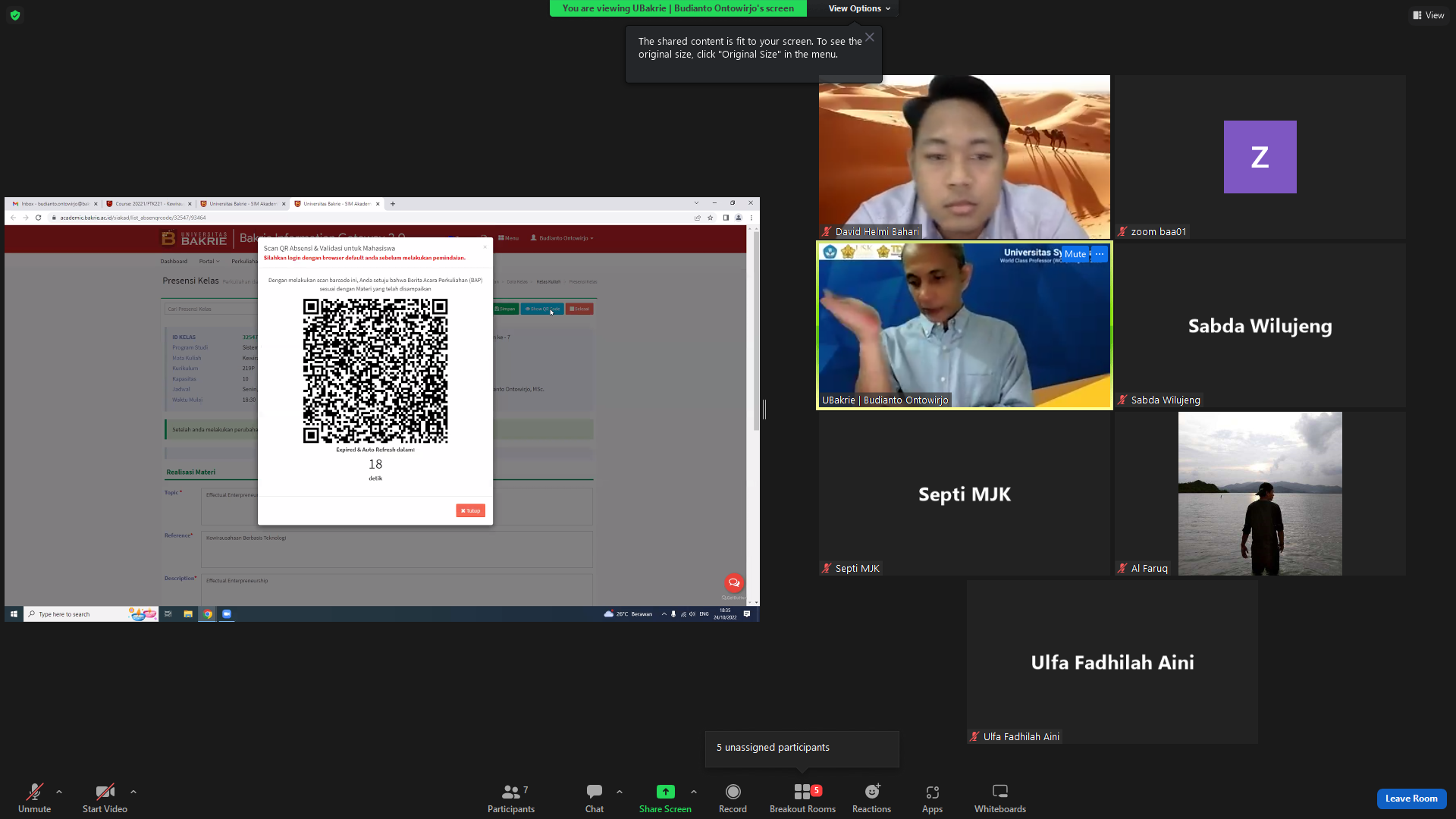Select Ulfa Fadhilah Aini's participant tile
The image size is (1456, 819).
pyautogui.click(x=1112, y=662)
